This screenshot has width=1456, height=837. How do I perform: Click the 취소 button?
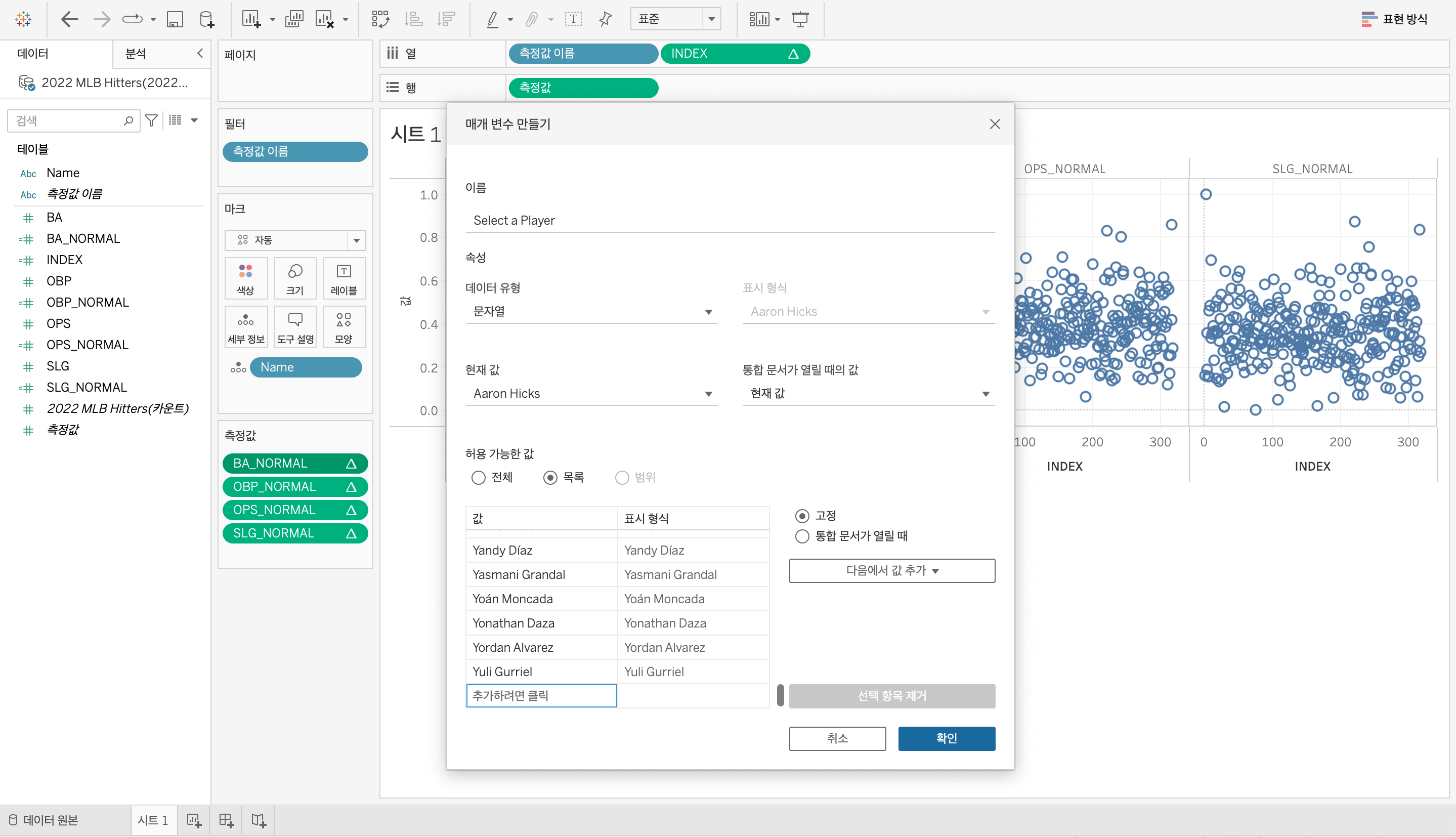pyautogui.click(x=837, y=739)
